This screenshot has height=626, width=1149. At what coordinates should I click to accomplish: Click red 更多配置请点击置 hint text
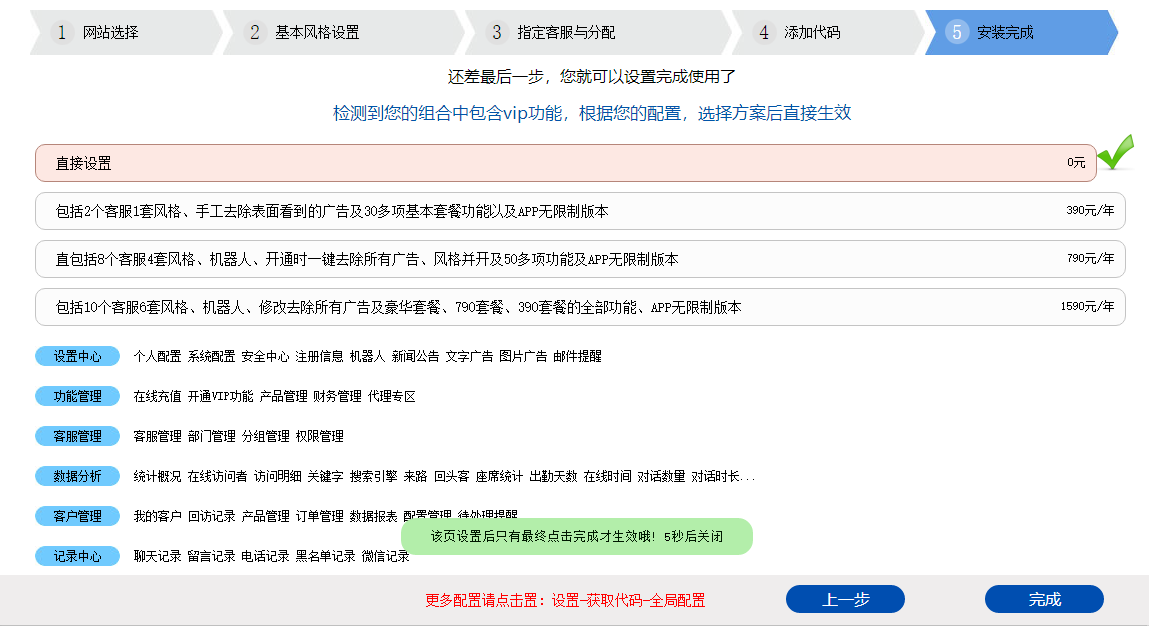tap(565, 600)
